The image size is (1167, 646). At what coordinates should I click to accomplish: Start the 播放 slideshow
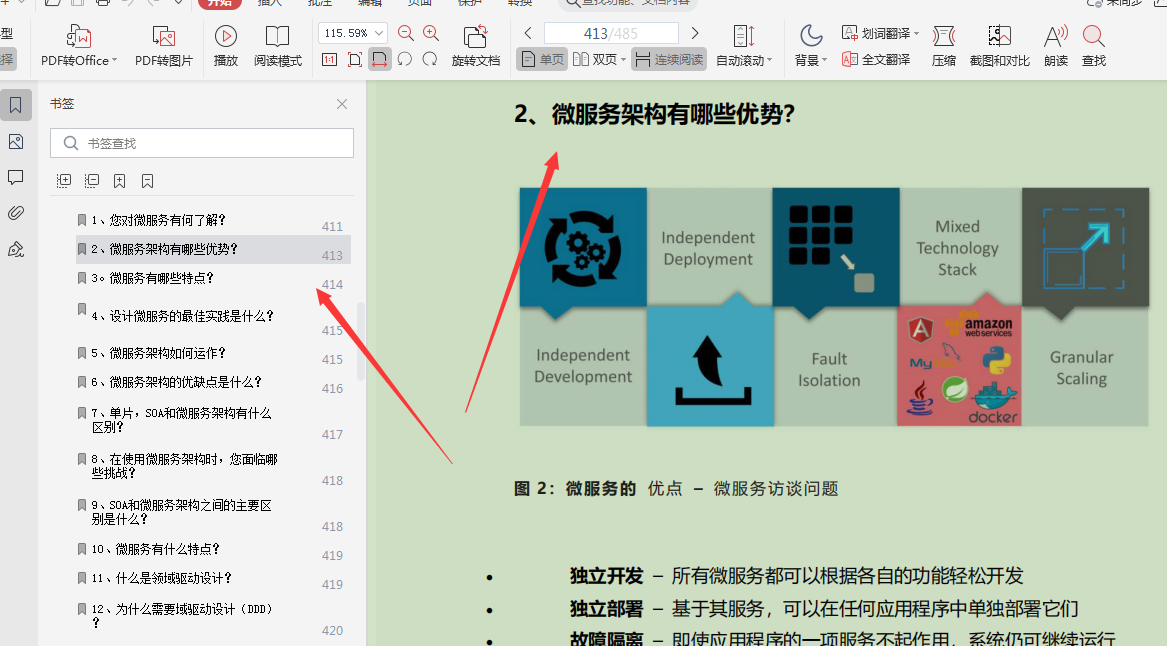tap(226, 45)
